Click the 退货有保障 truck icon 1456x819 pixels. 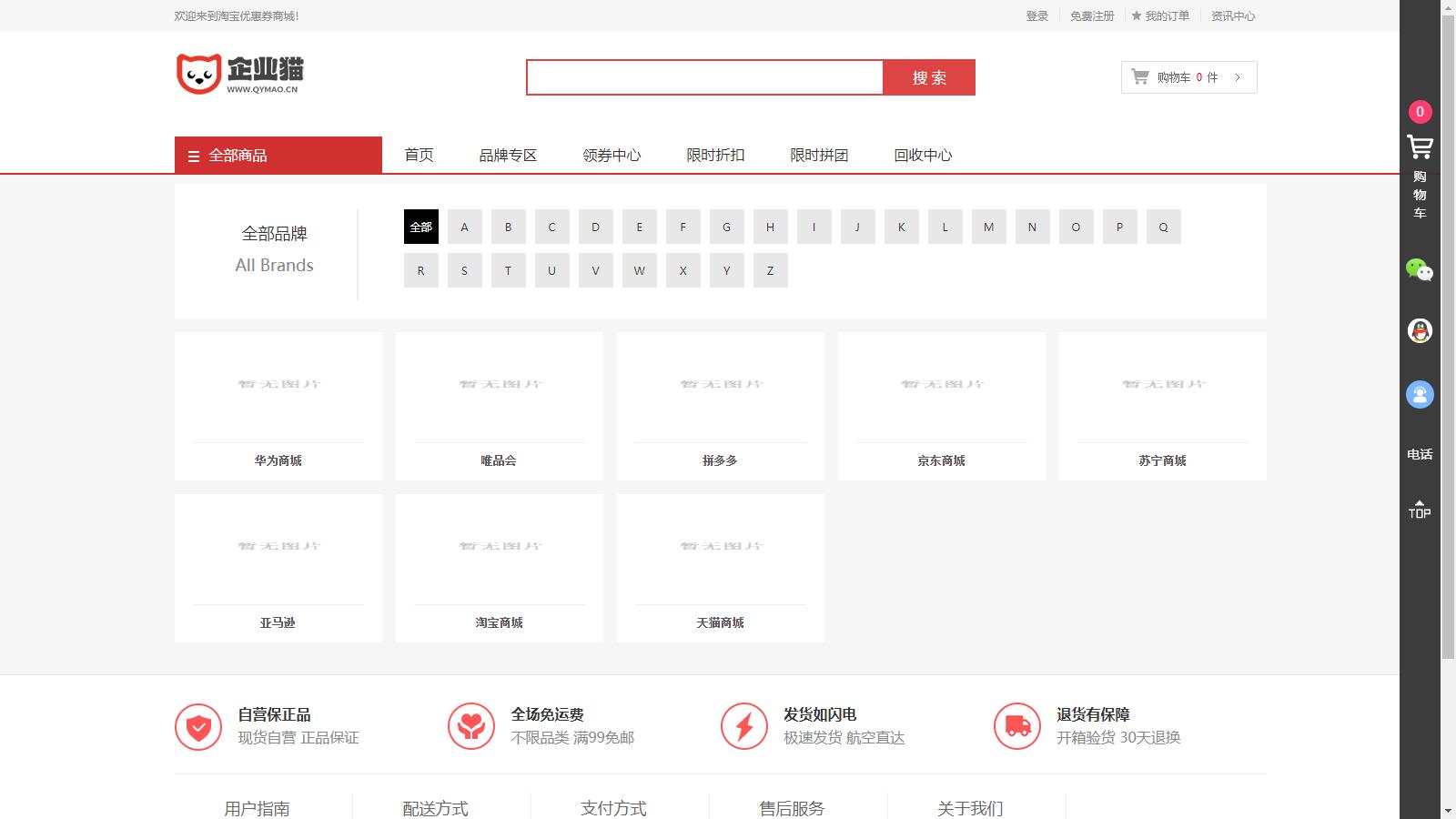point(1016,726)
